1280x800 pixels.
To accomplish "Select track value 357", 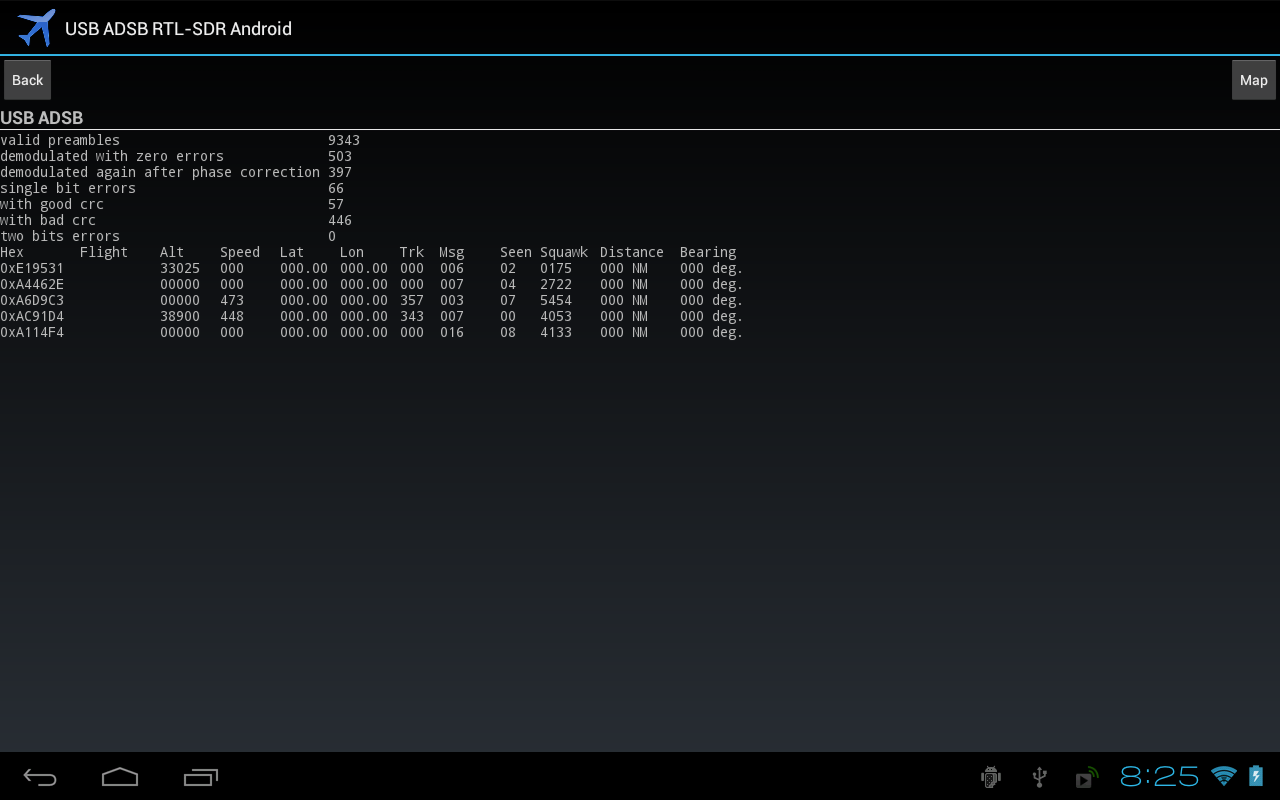I will pyautogui.click(x=412, y=300).
